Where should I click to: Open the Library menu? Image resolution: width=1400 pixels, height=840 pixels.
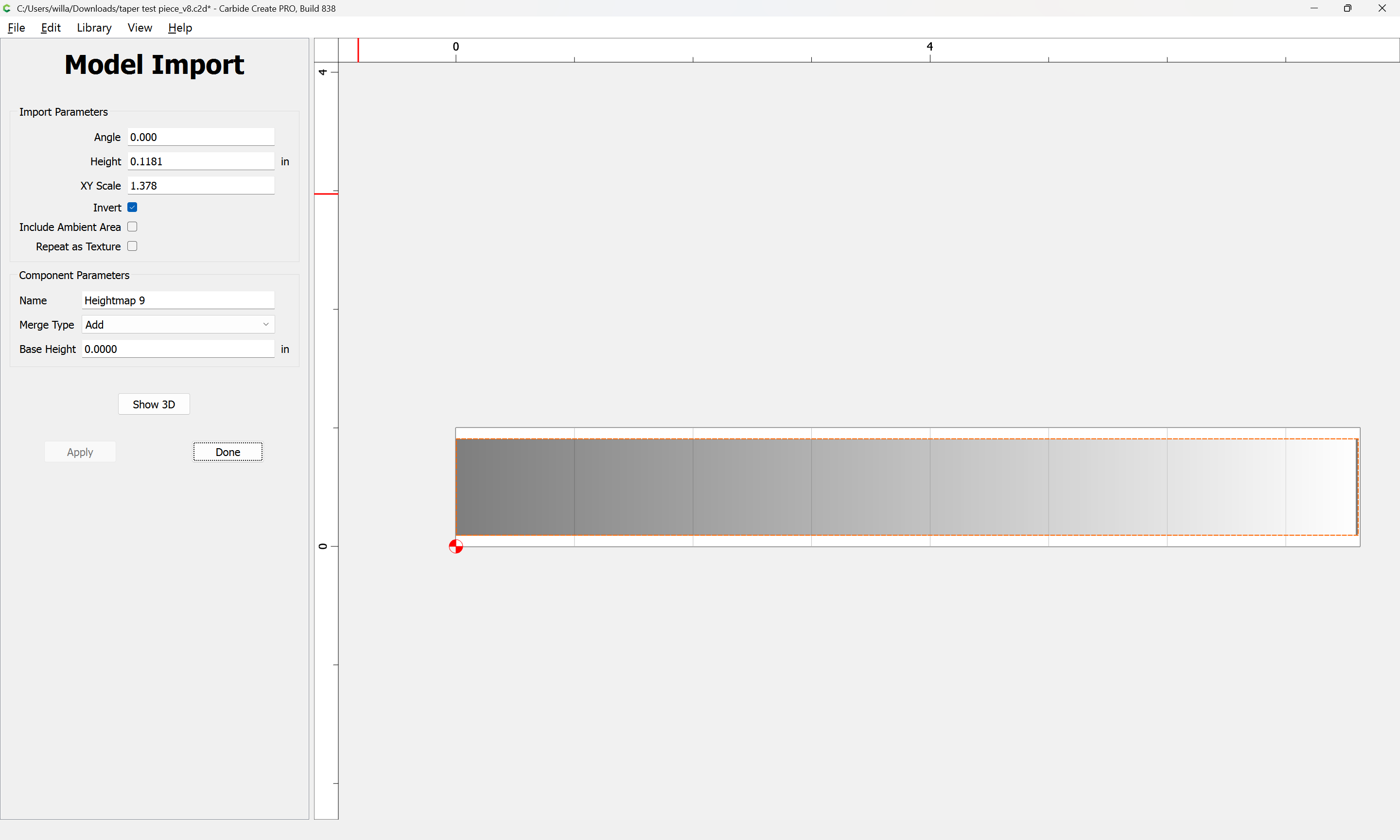pyautogui.click(x=94, y=28)
